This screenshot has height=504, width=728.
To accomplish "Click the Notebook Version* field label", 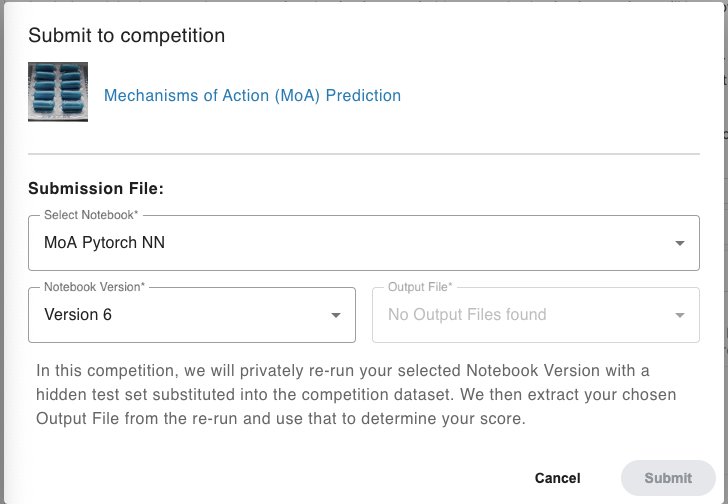I will tap(94, 287).
